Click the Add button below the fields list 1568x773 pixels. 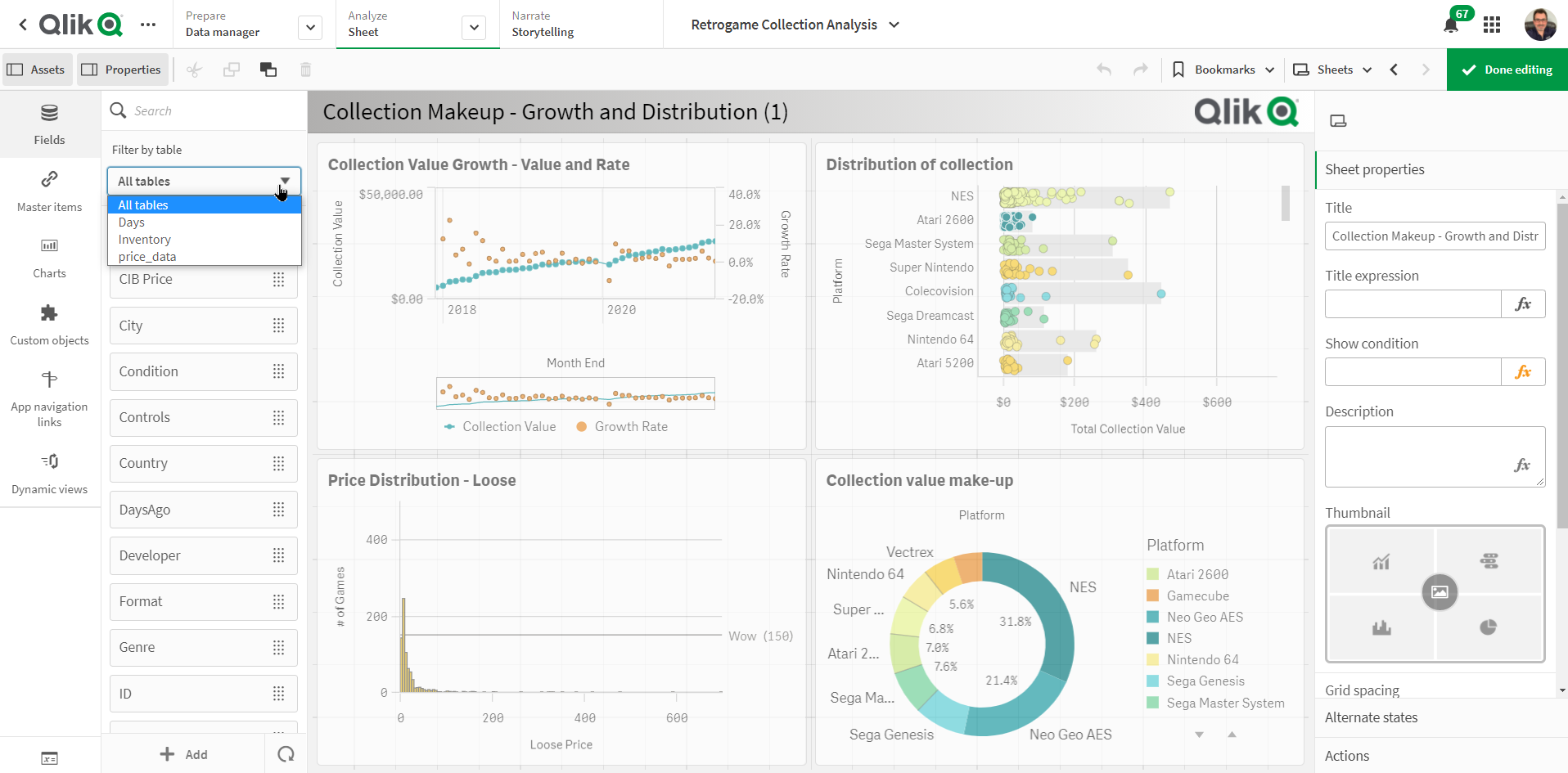(184, 753)
